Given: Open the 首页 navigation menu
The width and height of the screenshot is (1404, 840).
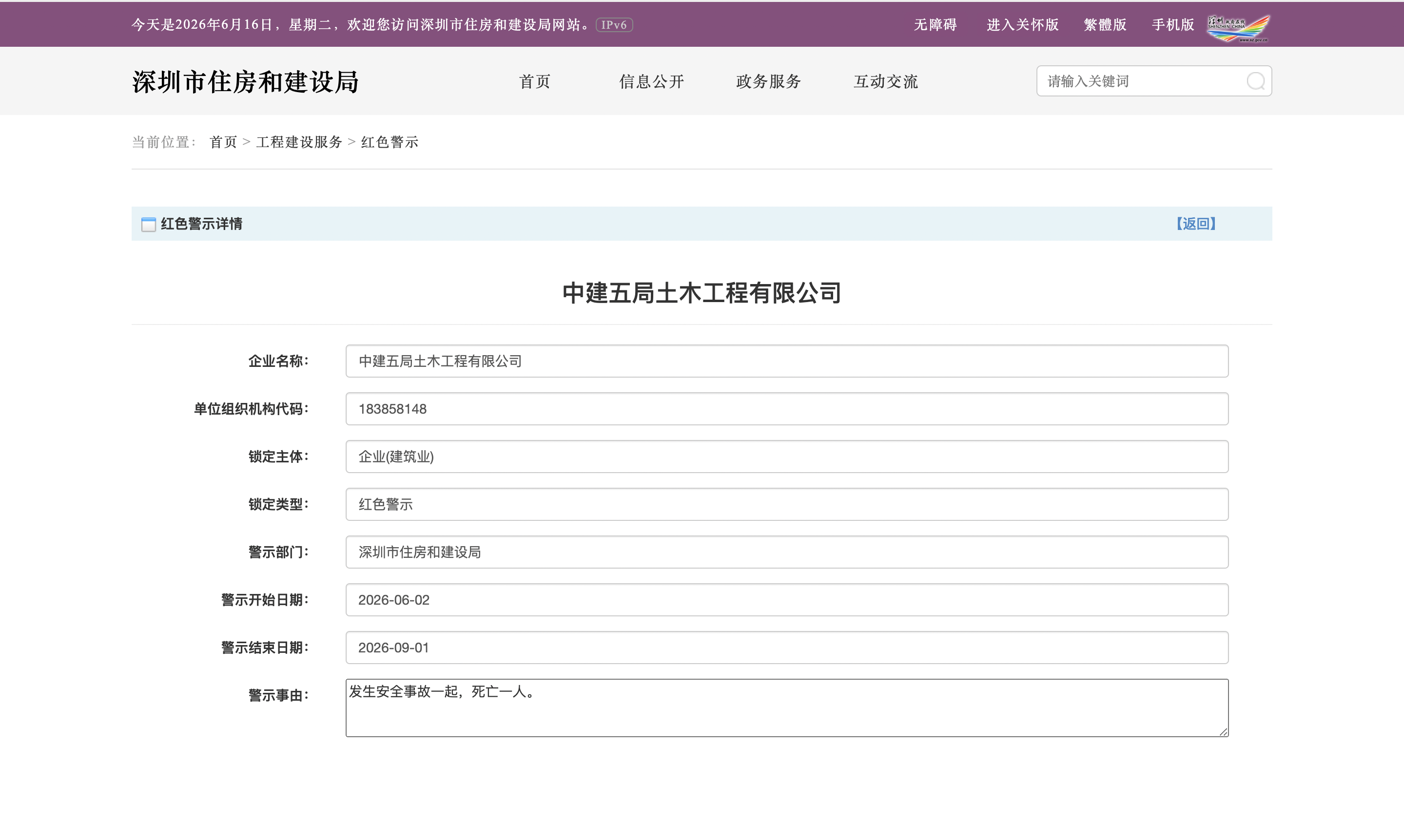Looking at the screenshot, I should tap(535, 81).
